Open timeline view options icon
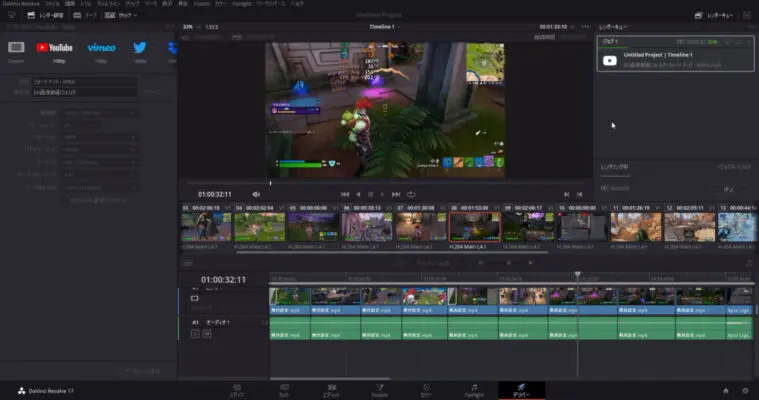The height and width of the screenshot is (400, 759). point(188,263)
